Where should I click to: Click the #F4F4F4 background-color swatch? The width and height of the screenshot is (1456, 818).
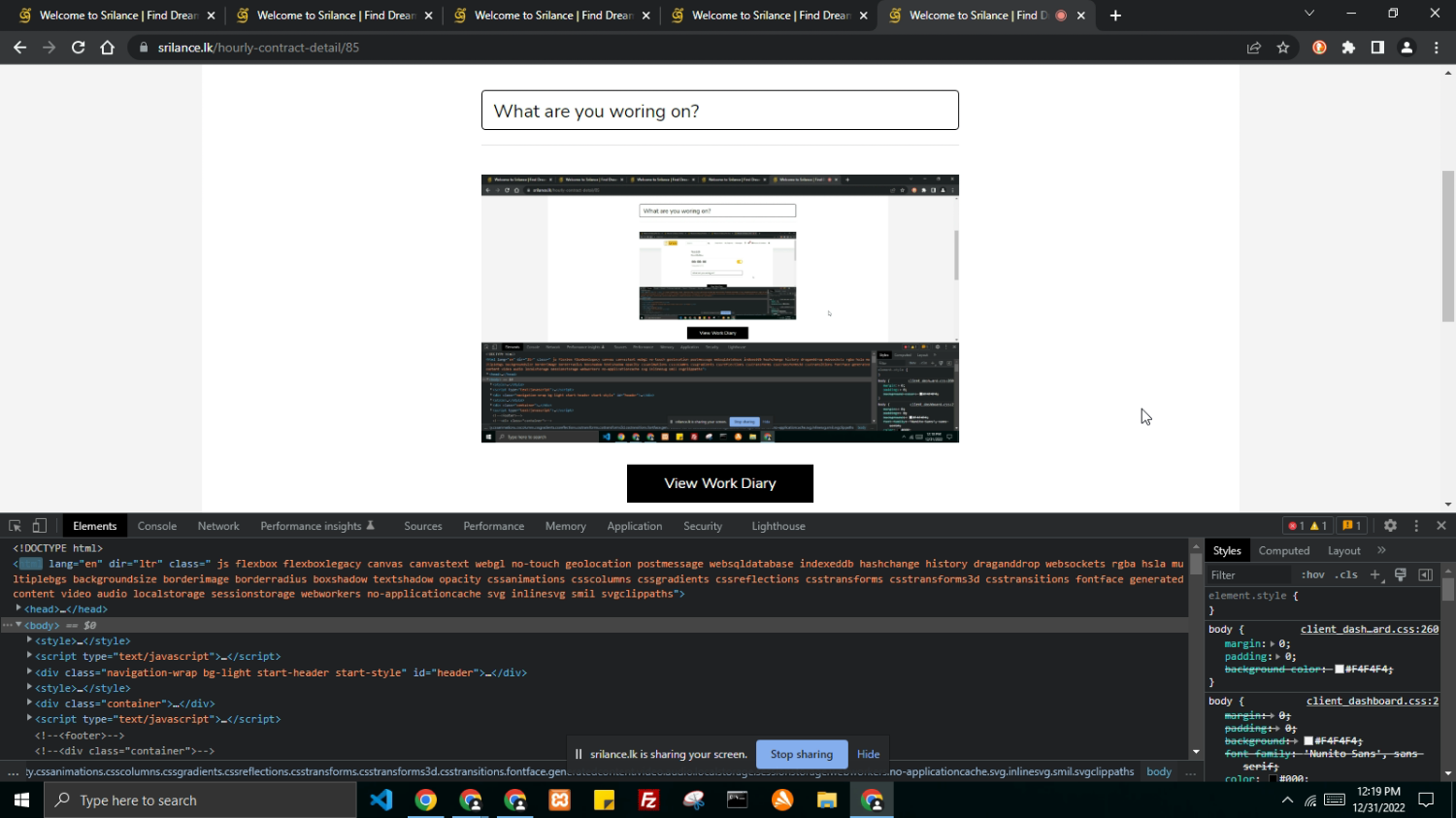tap(1340, 670)
